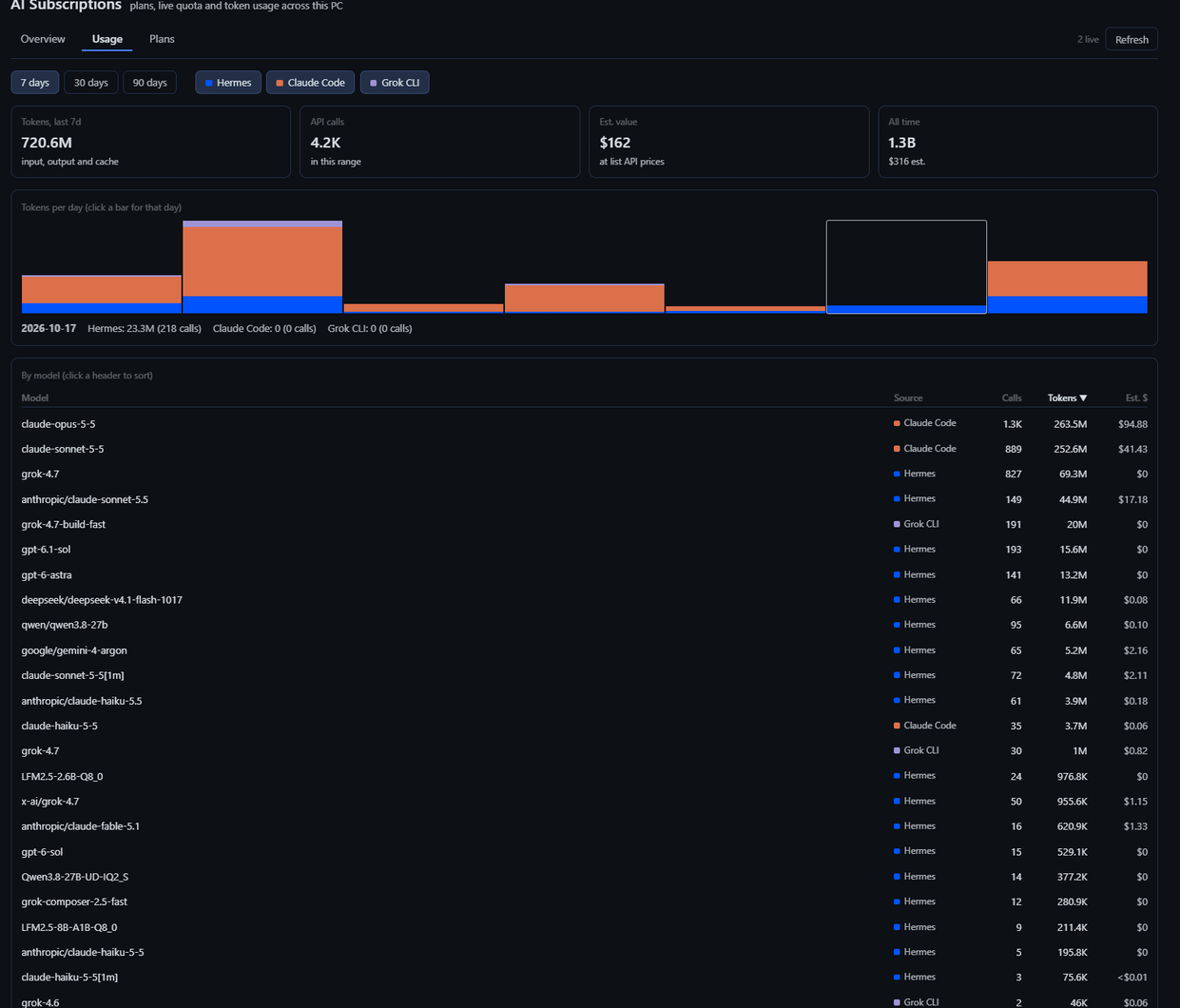Switch to the Plans tab
Screen dimensions: 1180x1008
[x=162, y=39]
